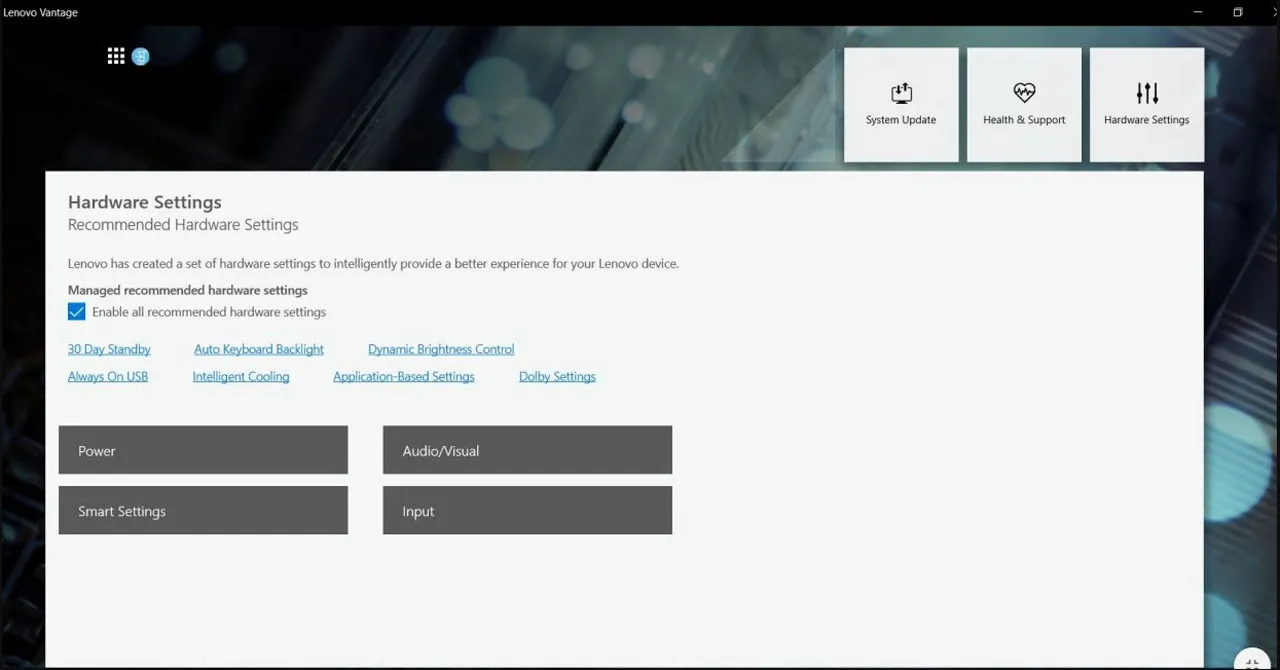Click the Auto Keyboard Backlight link
Image resolution: width=1280 pixels, height=670 pixels.
(259, 349)
